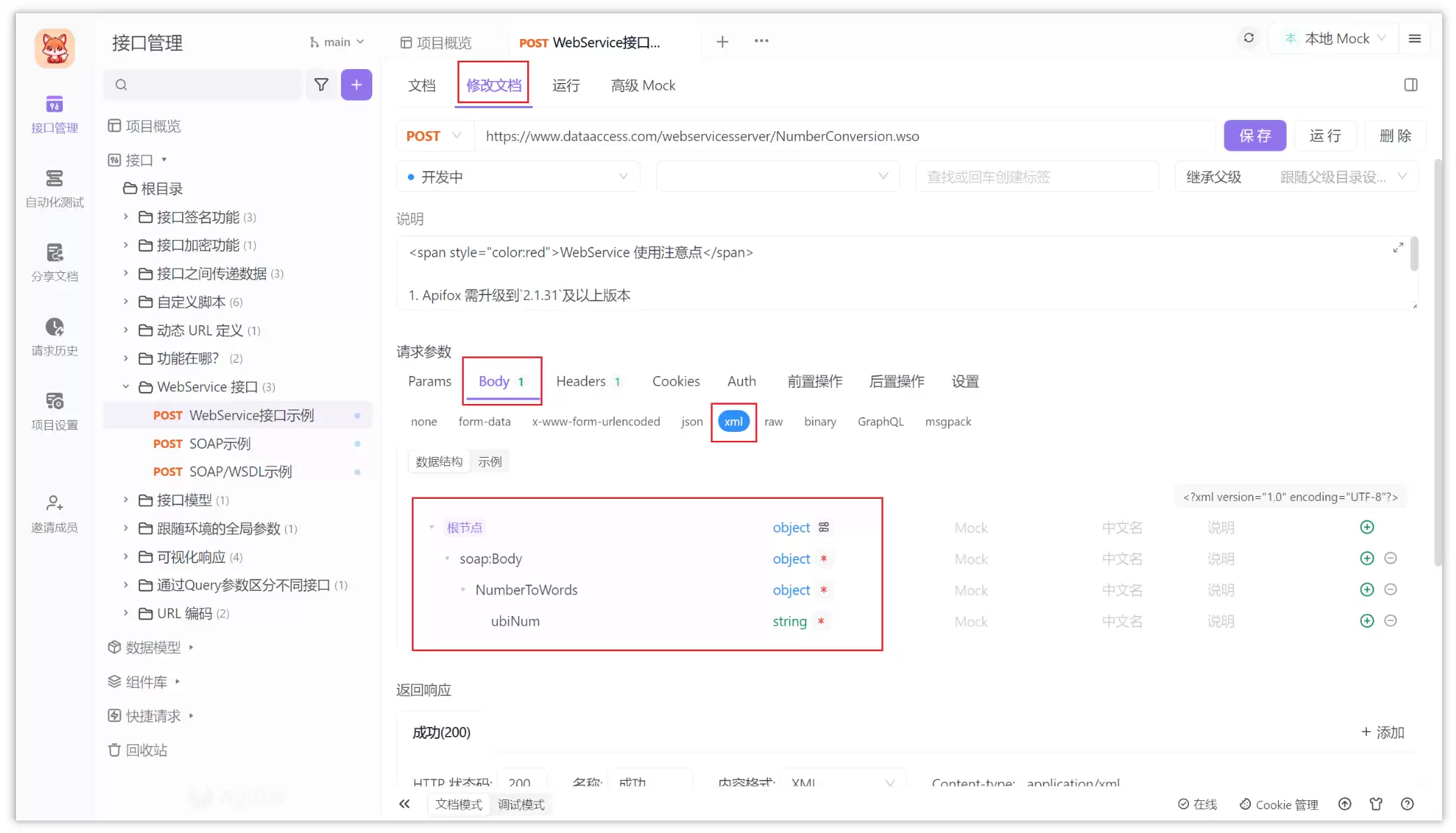1456x833 pixels.
Task: Switch to the 文档 tab
Action: coord(422,86)
